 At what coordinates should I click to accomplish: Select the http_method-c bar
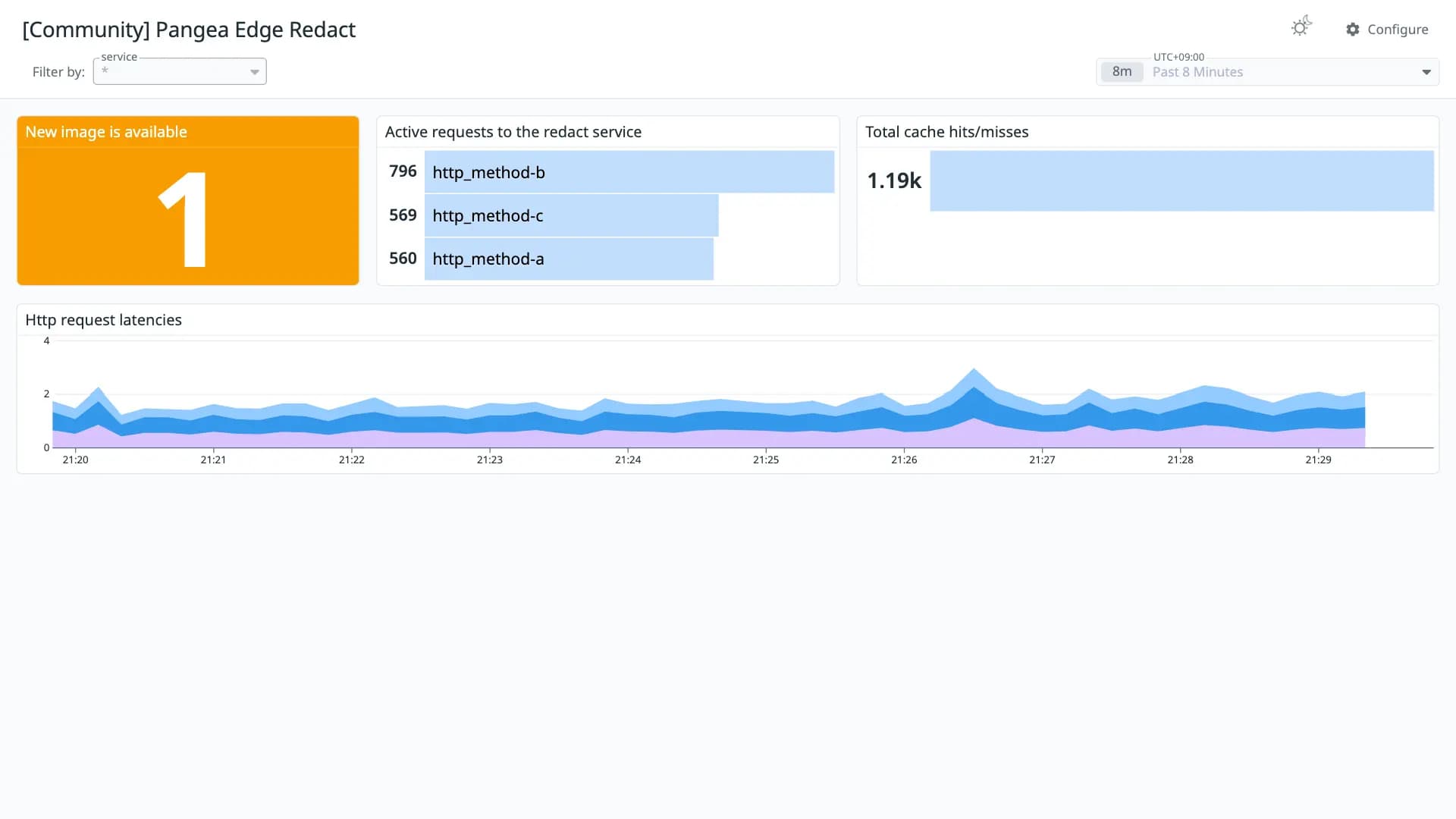coord(571,215)
